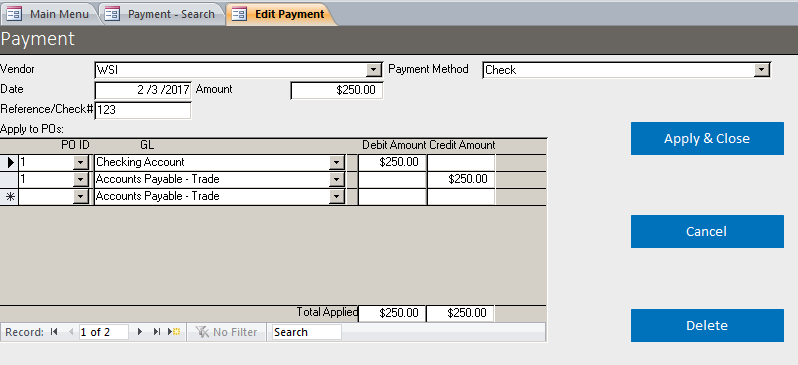This screenshot has height=365, width=798.
Task: Click Total Applied credit total field
Action: coord(461,314)
